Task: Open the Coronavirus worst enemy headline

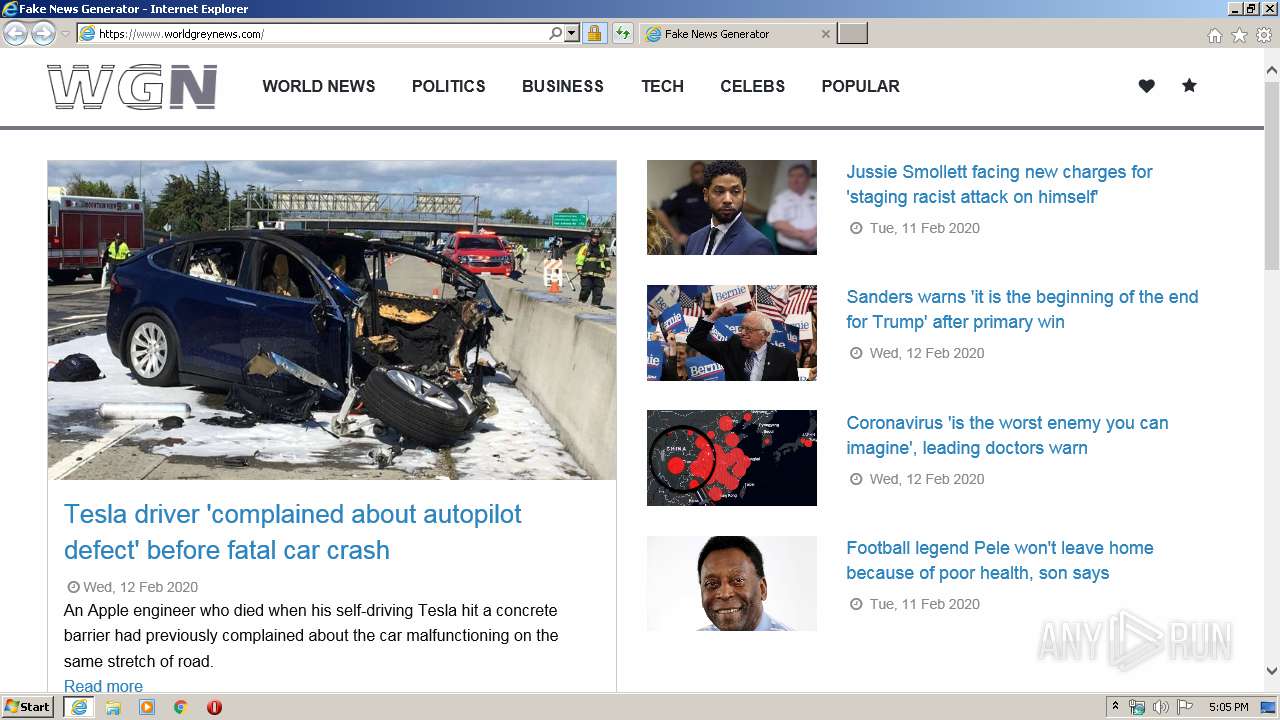Action: (1007, 435)
